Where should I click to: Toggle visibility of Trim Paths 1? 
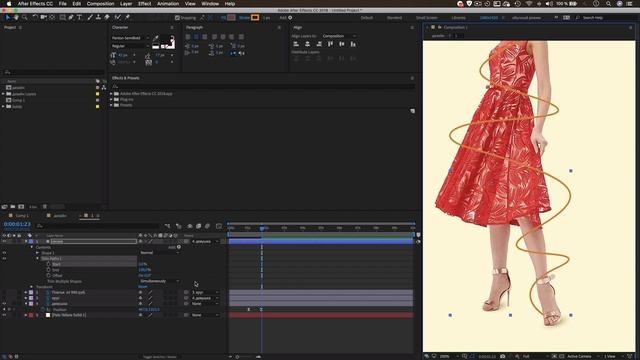coord(4,258)
